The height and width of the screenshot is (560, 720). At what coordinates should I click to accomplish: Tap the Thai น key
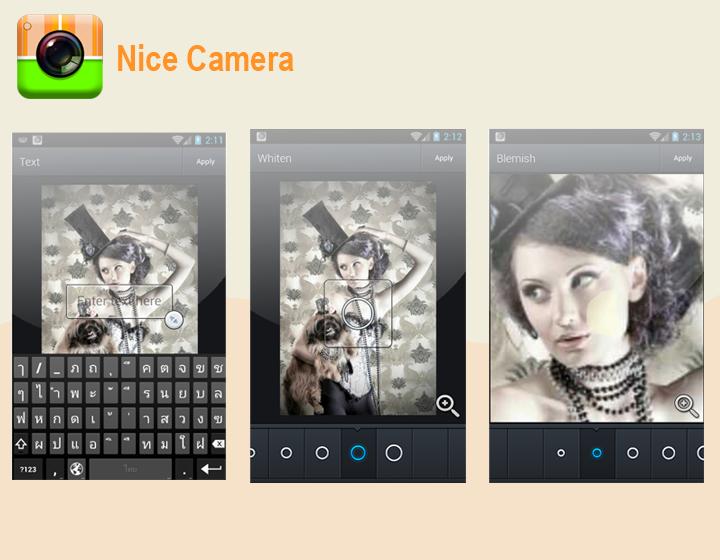pyautogui.click(x=164, y=393)
